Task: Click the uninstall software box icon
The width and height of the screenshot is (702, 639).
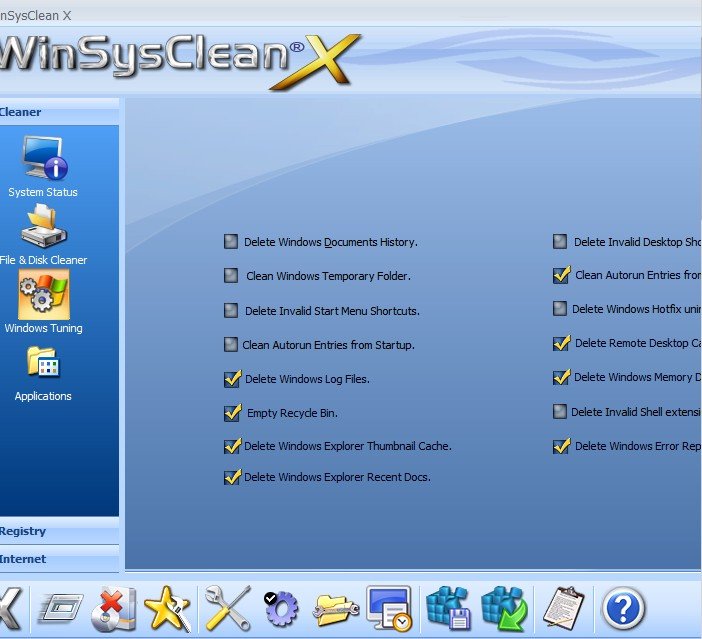Action: 114,609
